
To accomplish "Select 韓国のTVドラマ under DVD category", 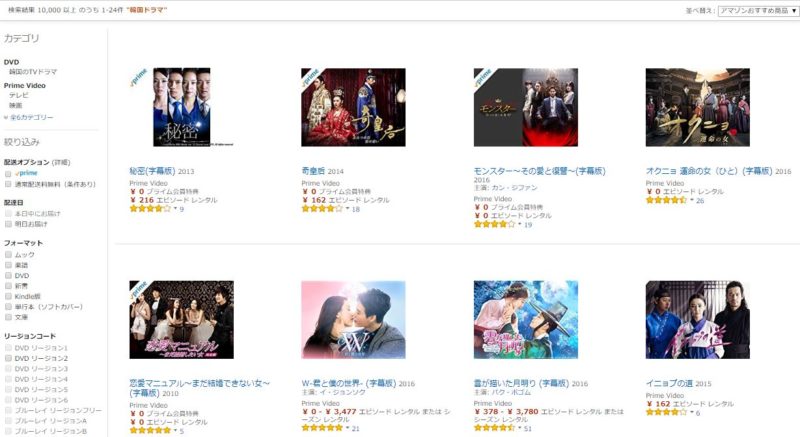I will coord(33,72).
